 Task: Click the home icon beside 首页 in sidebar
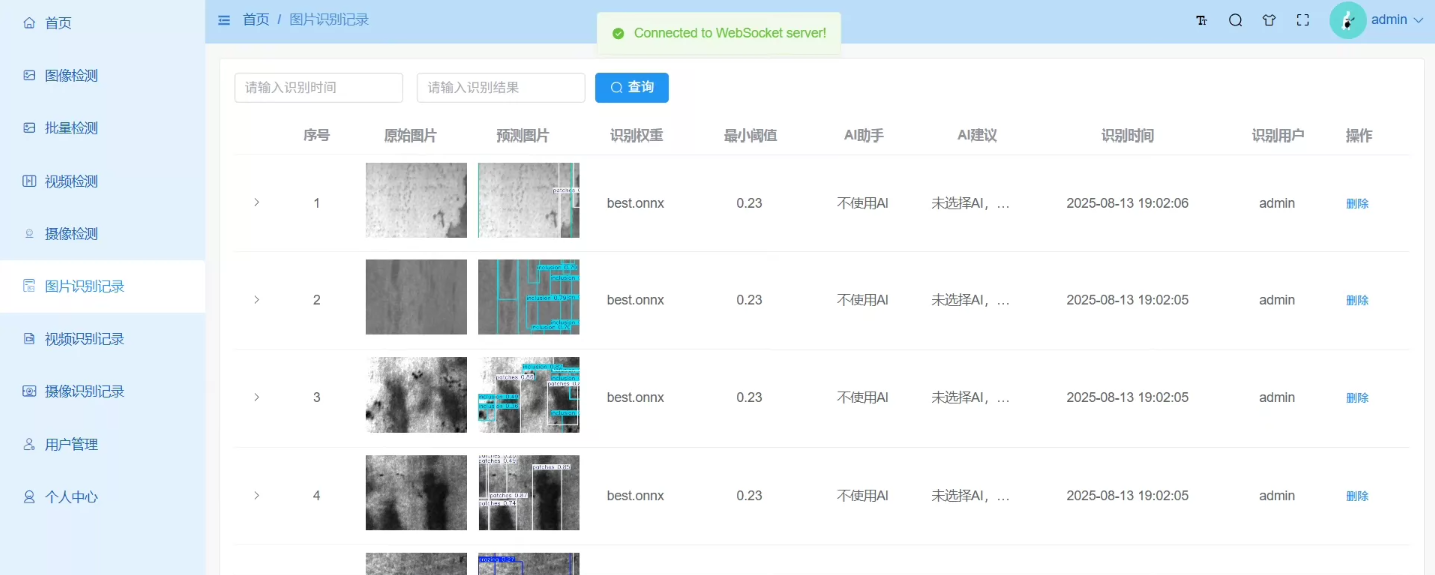click(29, 22)
